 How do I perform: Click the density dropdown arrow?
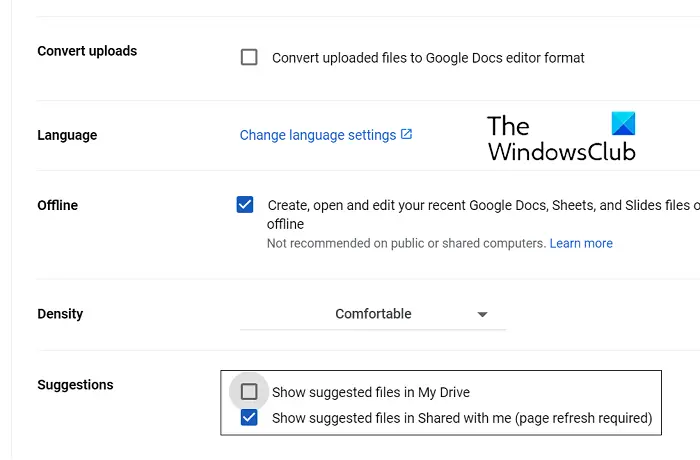pos(482,314)
